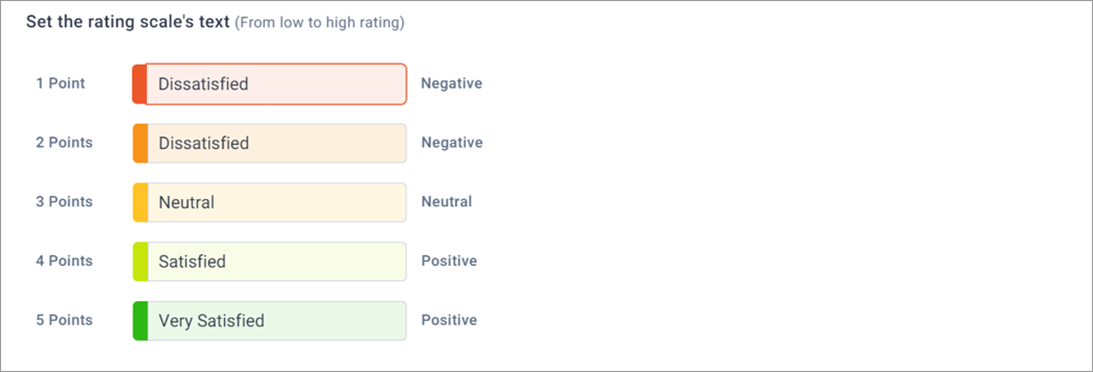Click the lime color tab for 4 Points
This screenshot has width=1093, height=372.
pyautogui.click(x=140, y=262)
